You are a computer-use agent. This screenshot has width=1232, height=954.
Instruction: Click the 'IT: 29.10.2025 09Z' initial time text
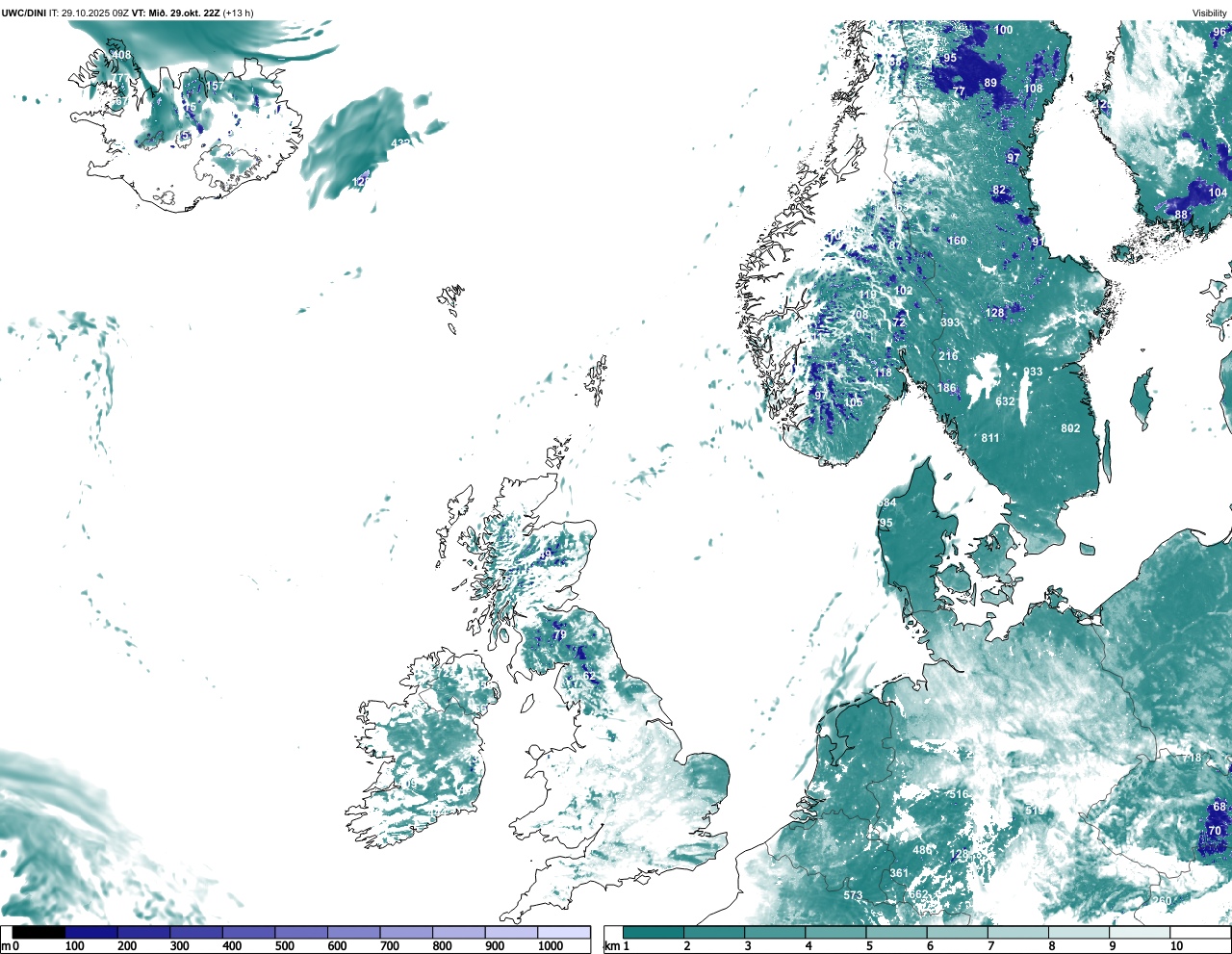(90, 13)
